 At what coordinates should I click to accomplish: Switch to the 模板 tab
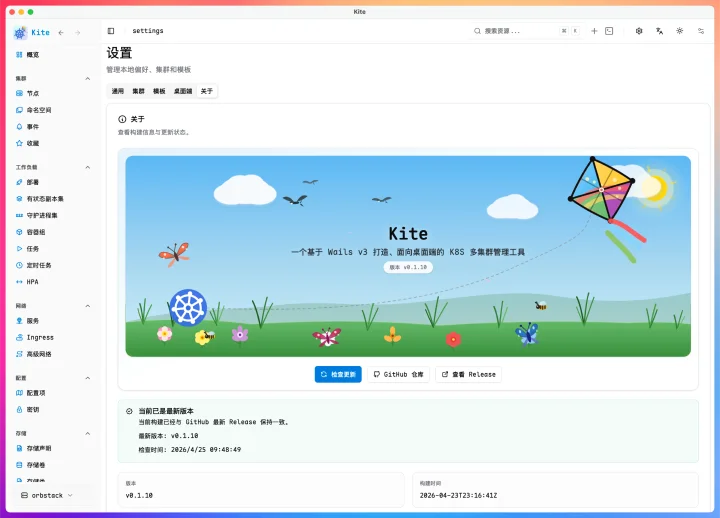pyautogui.click(x=159, y=91)
